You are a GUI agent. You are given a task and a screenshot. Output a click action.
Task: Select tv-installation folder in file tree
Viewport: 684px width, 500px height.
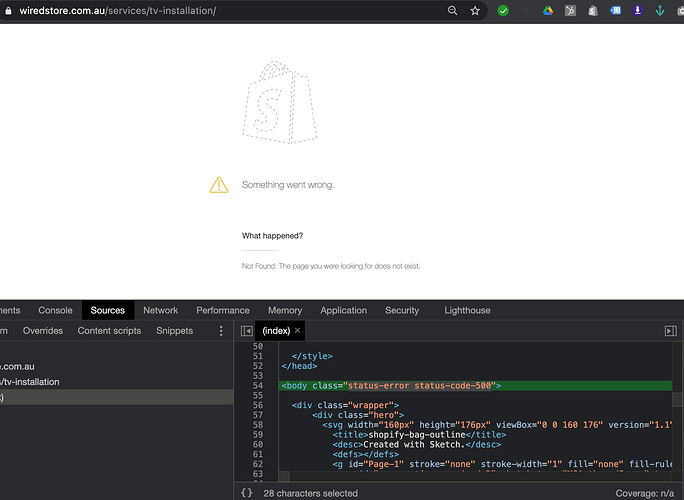pos(30,382)
